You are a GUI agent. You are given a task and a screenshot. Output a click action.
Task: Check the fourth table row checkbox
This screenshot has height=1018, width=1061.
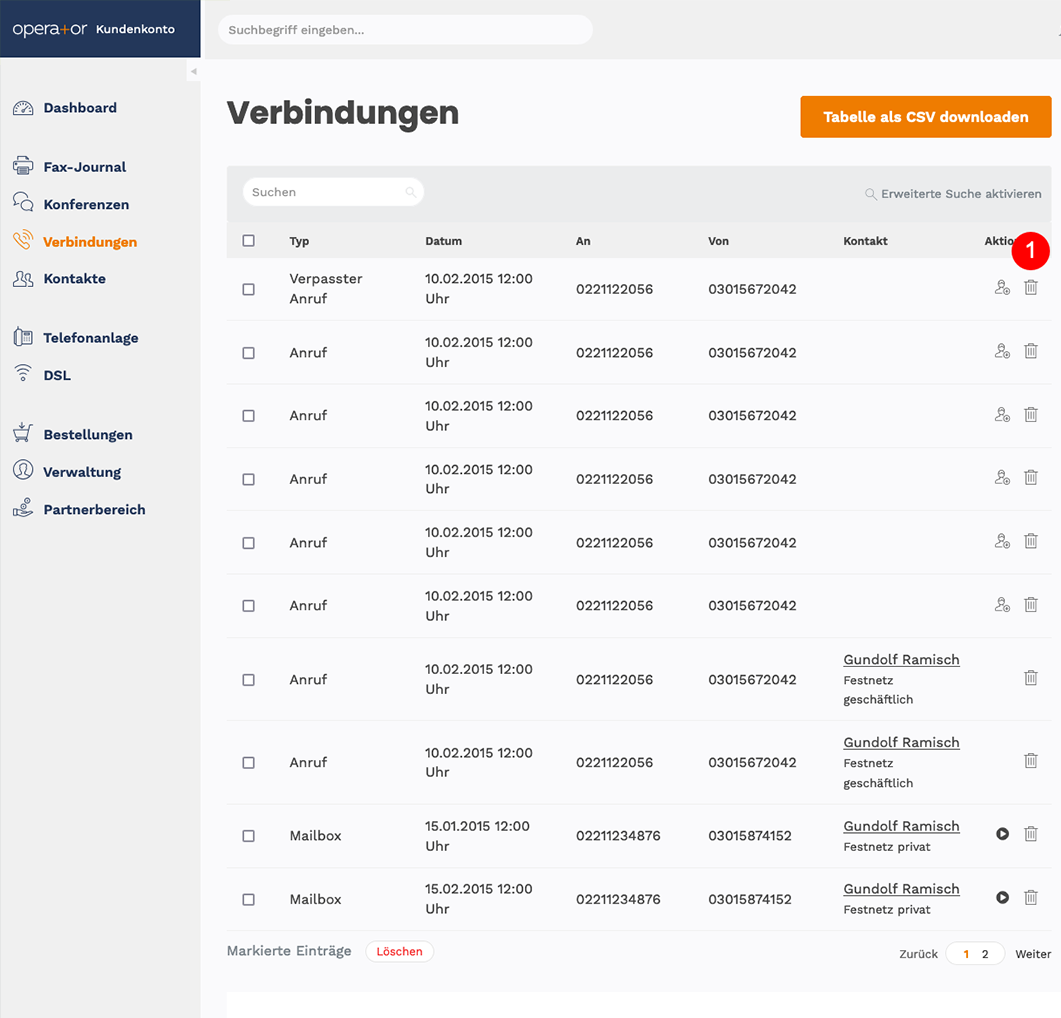coord(248,479)
